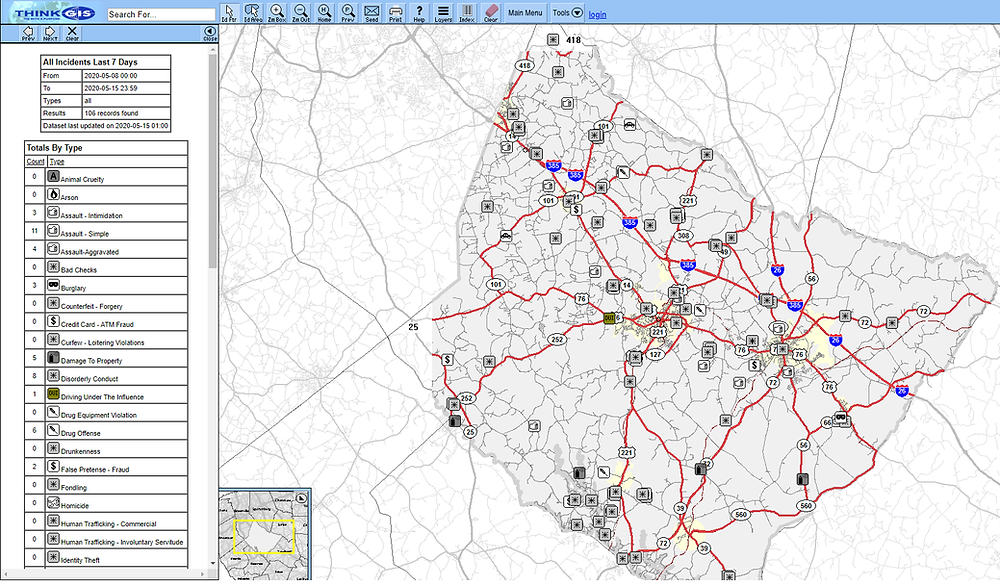This screenshot has height=582, width=1000.
Task: Sort totals by Count column header
Action: (x=35, y=161)
